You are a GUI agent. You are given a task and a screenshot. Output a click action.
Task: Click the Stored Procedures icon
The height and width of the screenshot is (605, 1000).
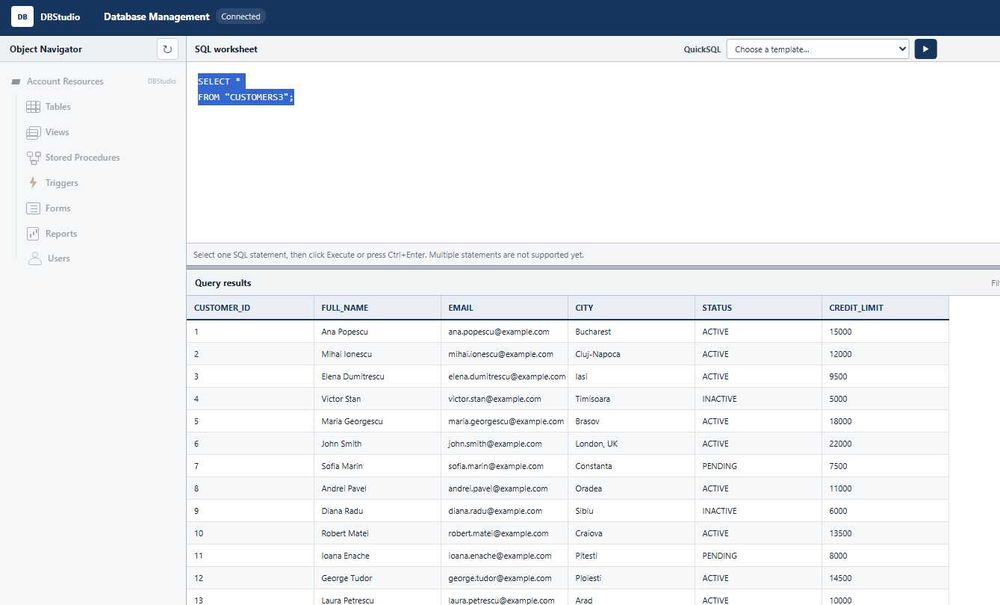pos(33,158)
